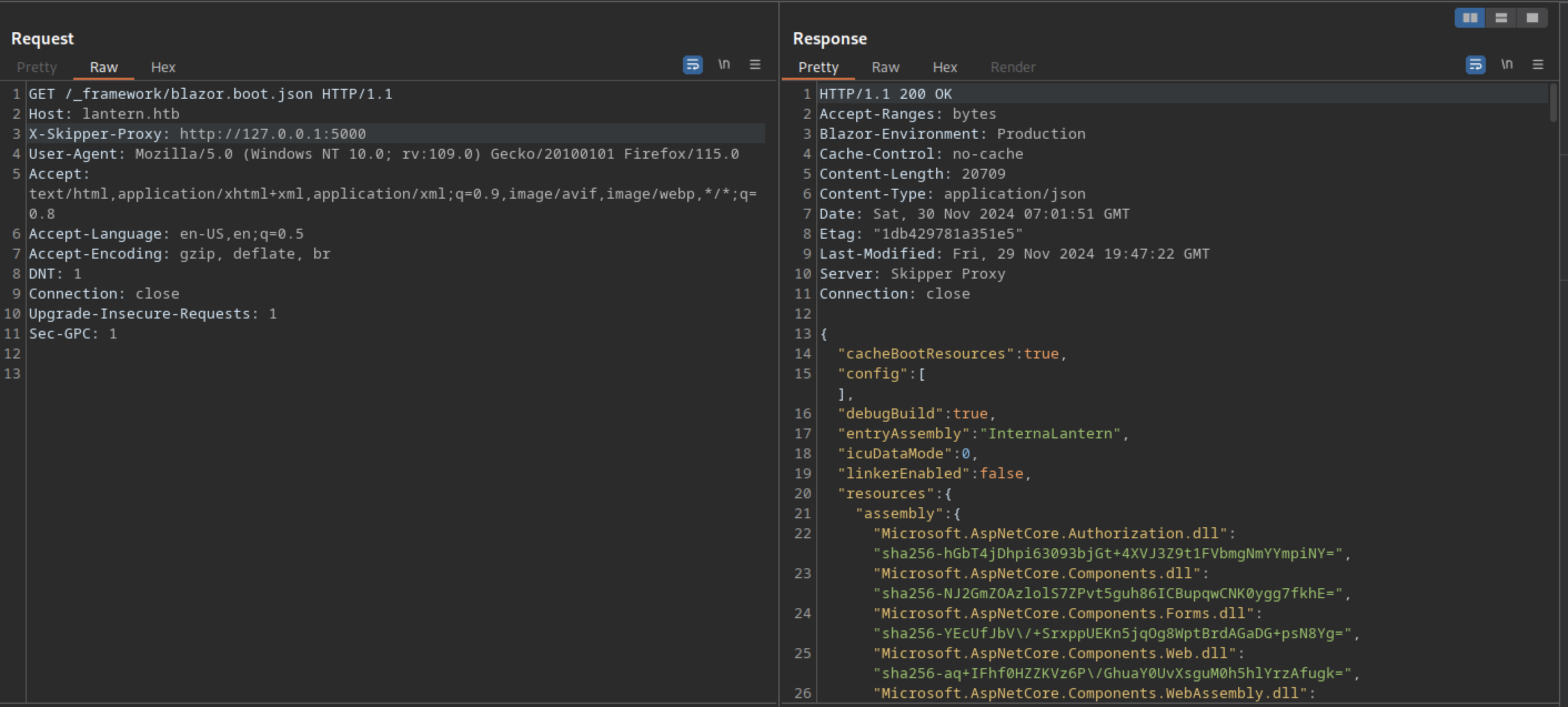
Task: Select the Response Pretty tab
Action: coord(818,67)
